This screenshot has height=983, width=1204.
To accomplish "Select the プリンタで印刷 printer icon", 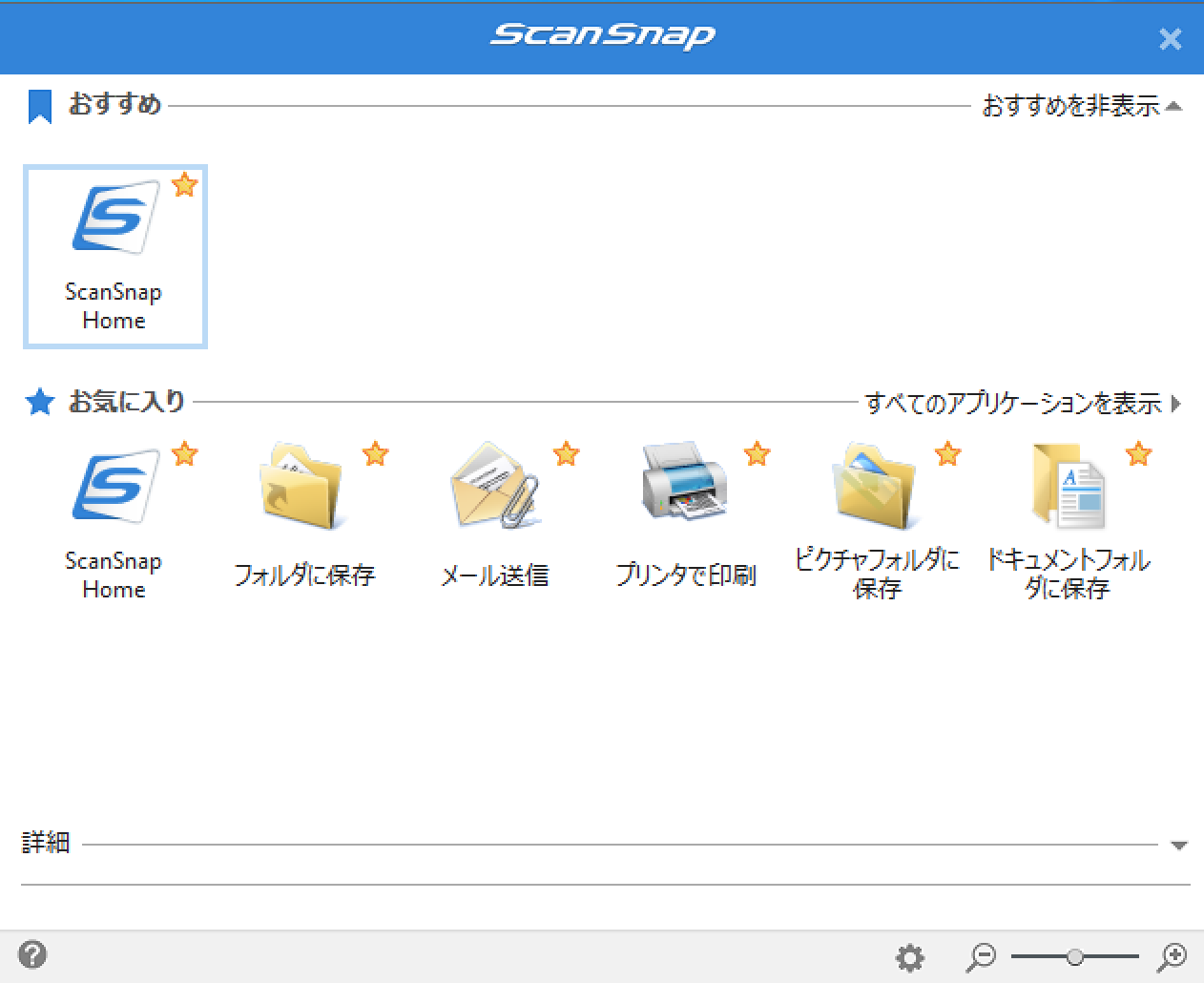I will pyautogui.click(x=685, y=483).
